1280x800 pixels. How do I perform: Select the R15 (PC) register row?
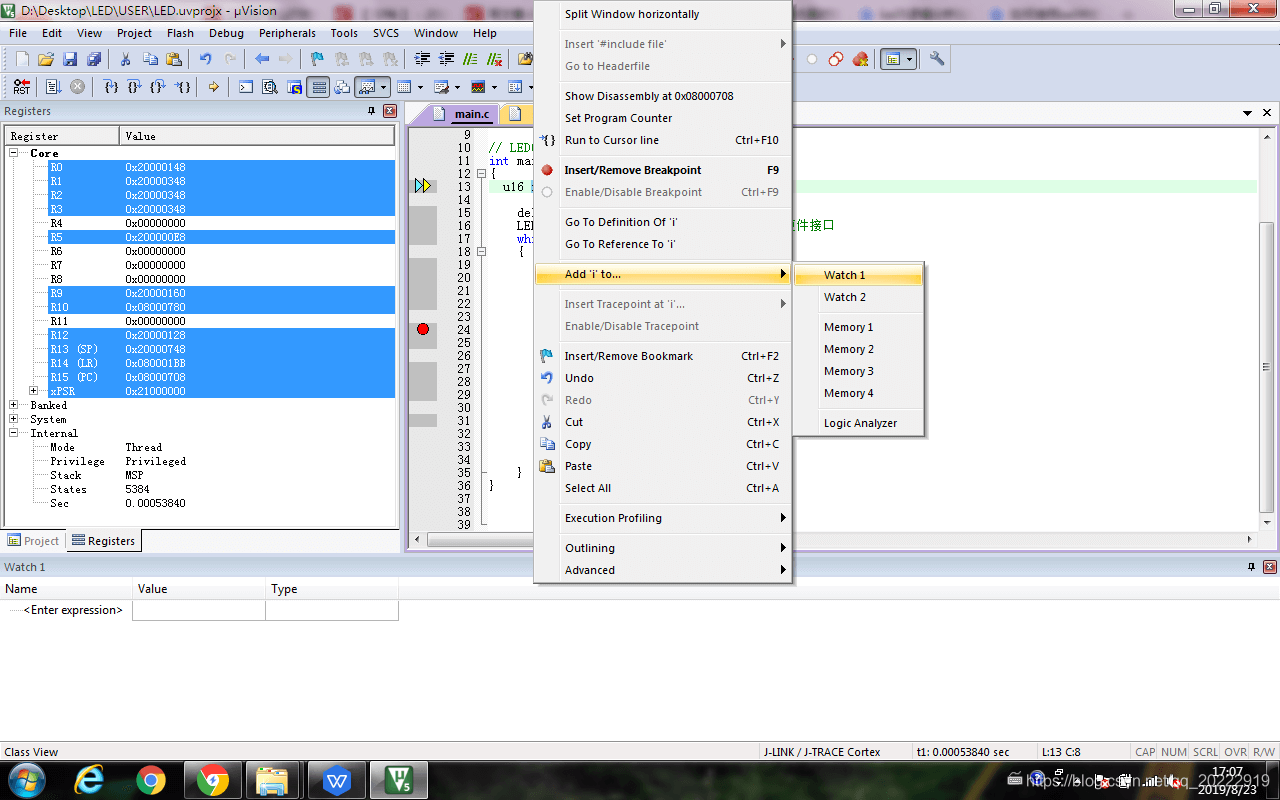(x=221, y=377)
